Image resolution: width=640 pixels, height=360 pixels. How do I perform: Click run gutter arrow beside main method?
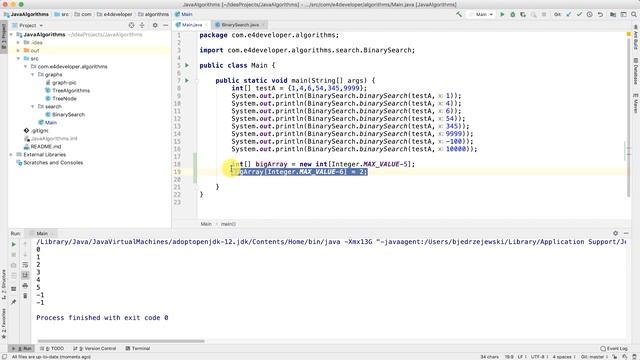click(x=187, y=80)
